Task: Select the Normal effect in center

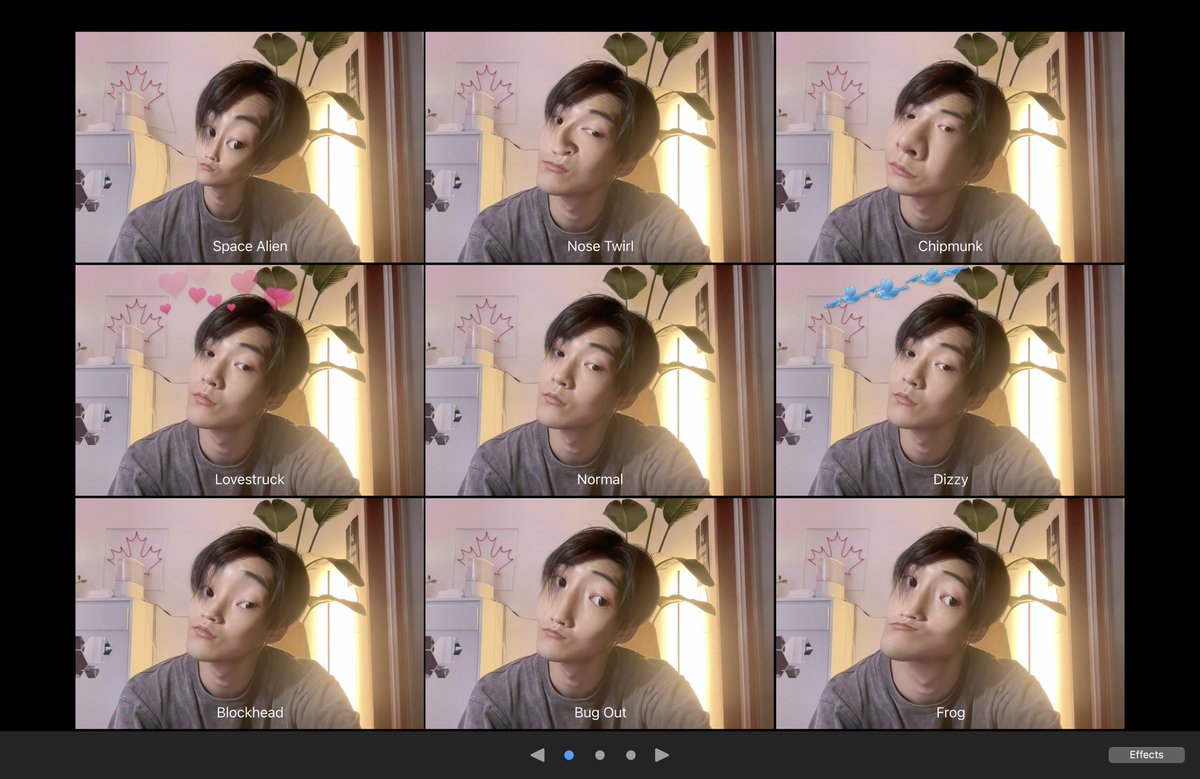Action: coord(600,380)
